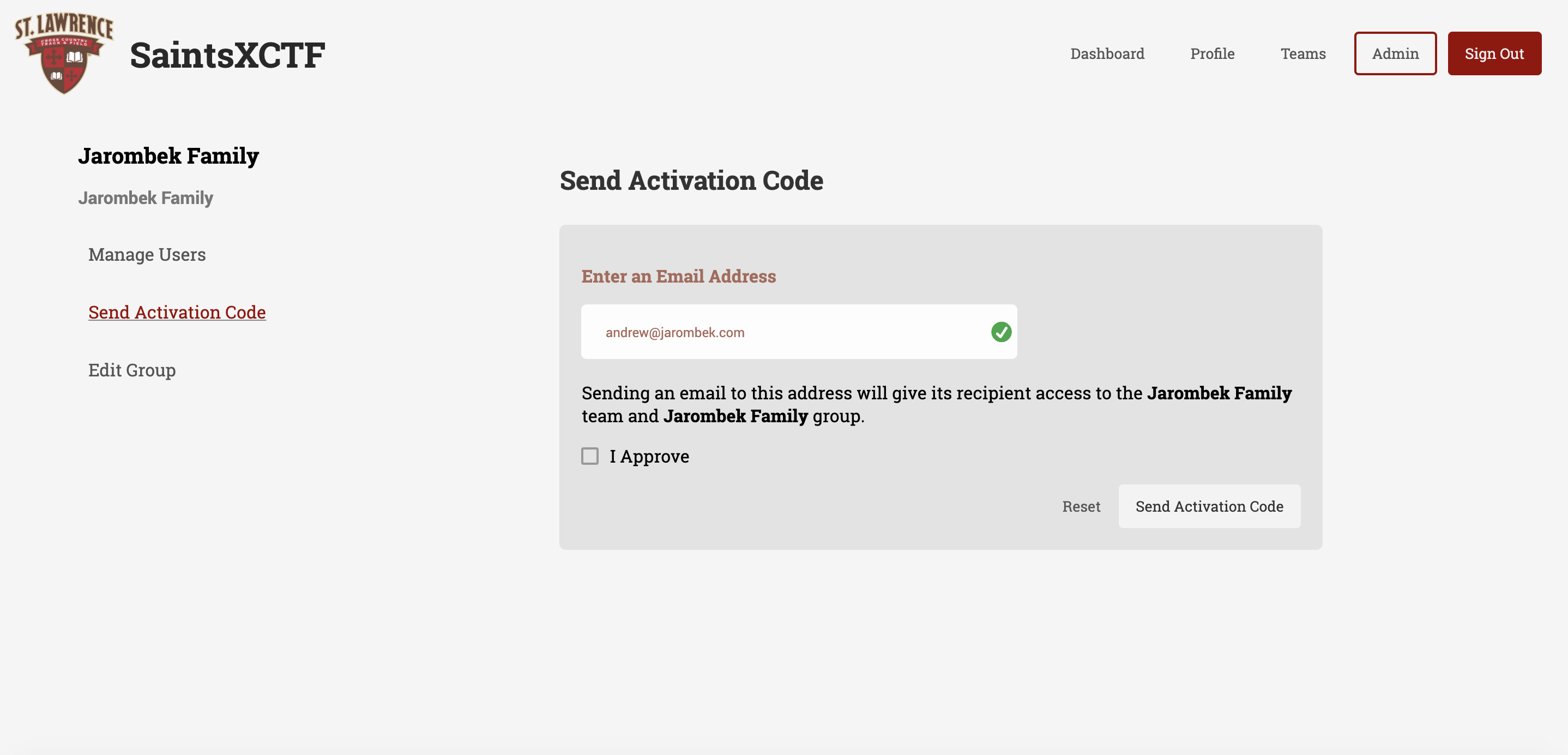The image size is (1568, 755).
Task: Click the SaintsXCTF site title
Action: point(227,55)
